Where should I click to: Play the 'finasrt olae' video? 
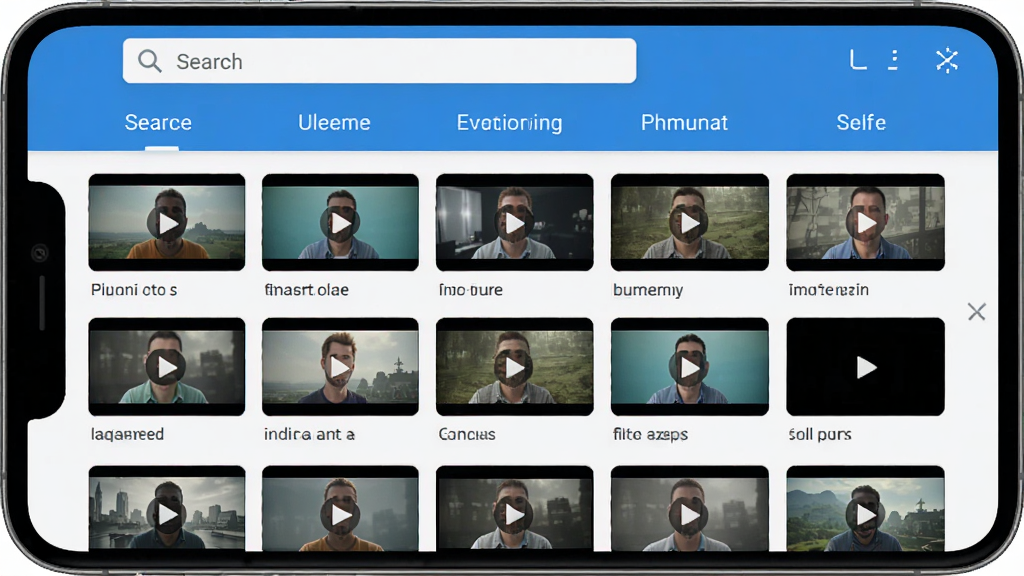point(340,223)
